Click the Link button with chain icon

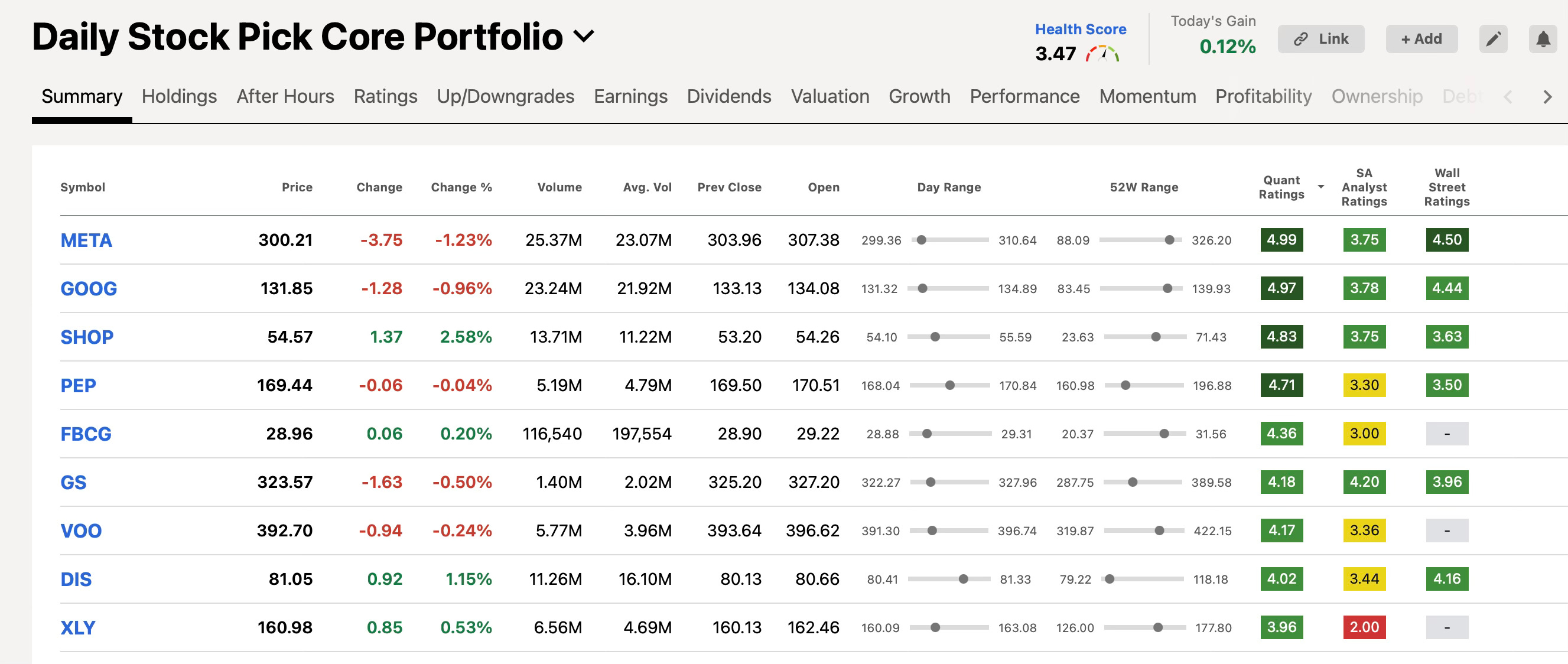click(x=1320, y=40)
